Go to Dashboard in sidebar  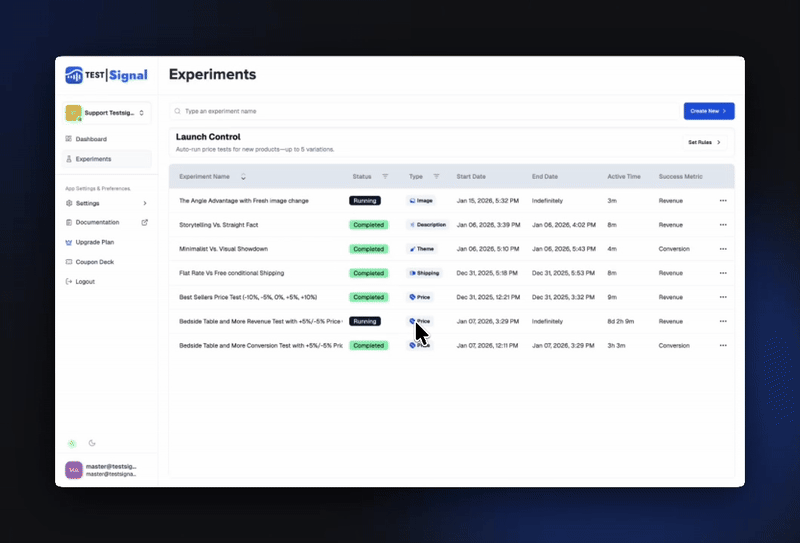click(x=91, y=139)
